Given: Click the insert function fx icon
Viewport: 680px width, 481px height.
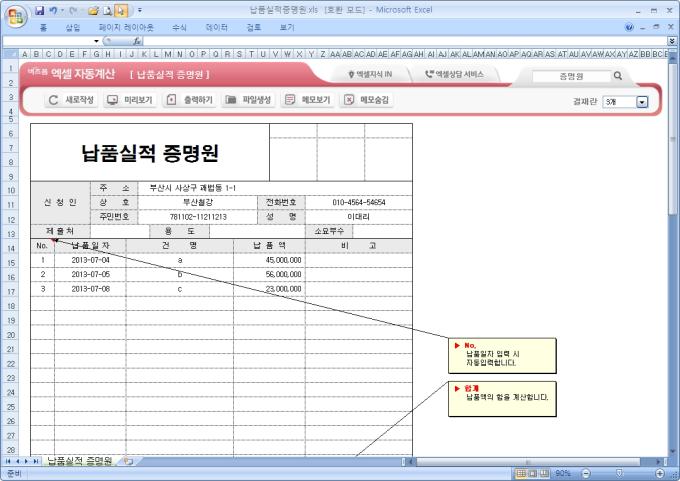Looking at the screenshot, I should pyautogui.click(x=137, y=41).
